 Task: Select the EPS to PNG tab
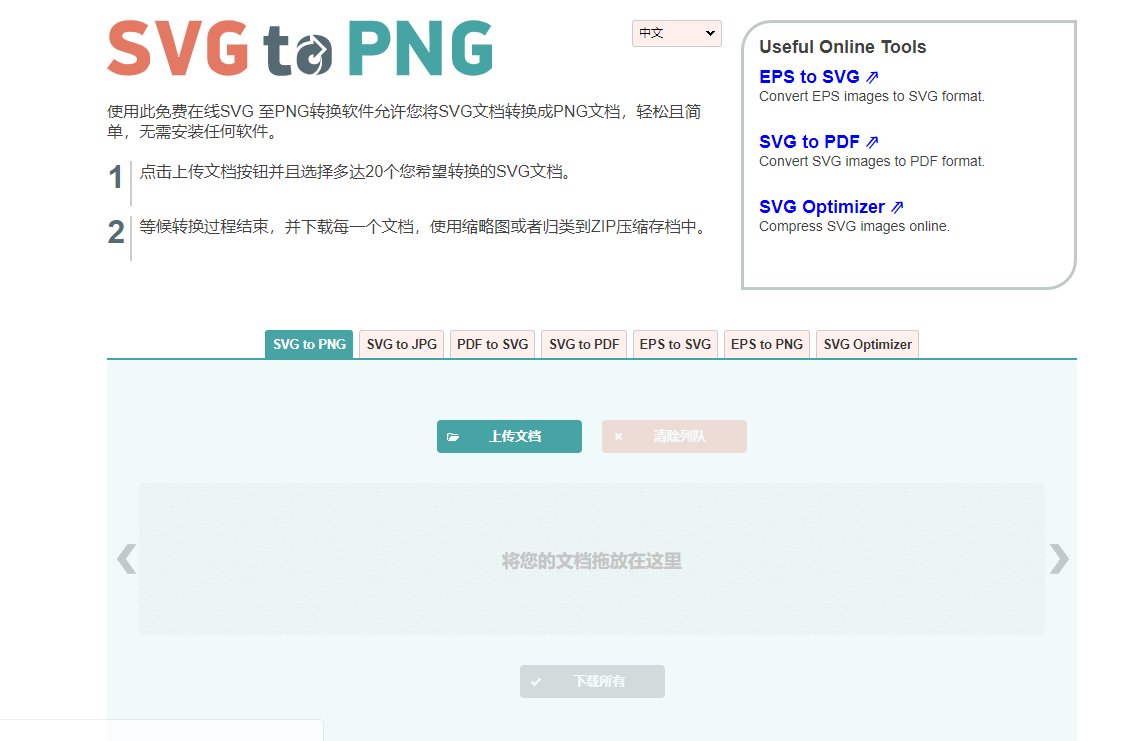coord(766,343)
